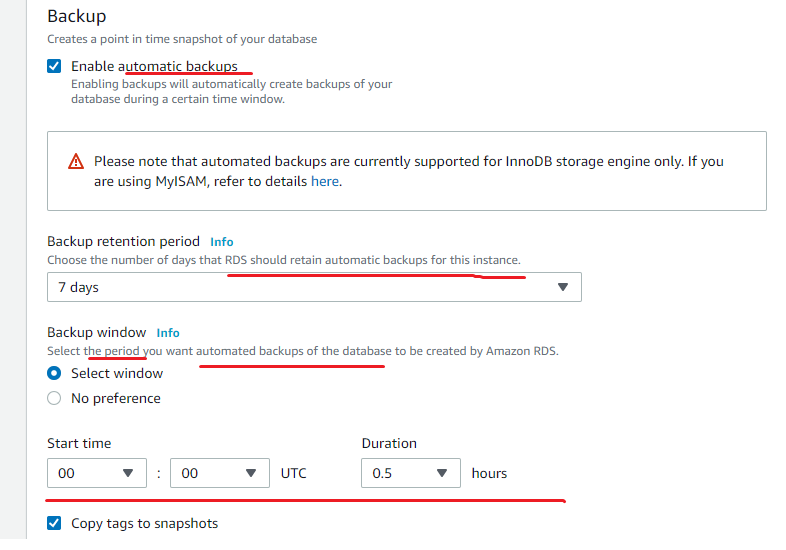This screenshot has width=786, height=550.
Task: Select the No preference radio button
Action: (x=54, y=398)
